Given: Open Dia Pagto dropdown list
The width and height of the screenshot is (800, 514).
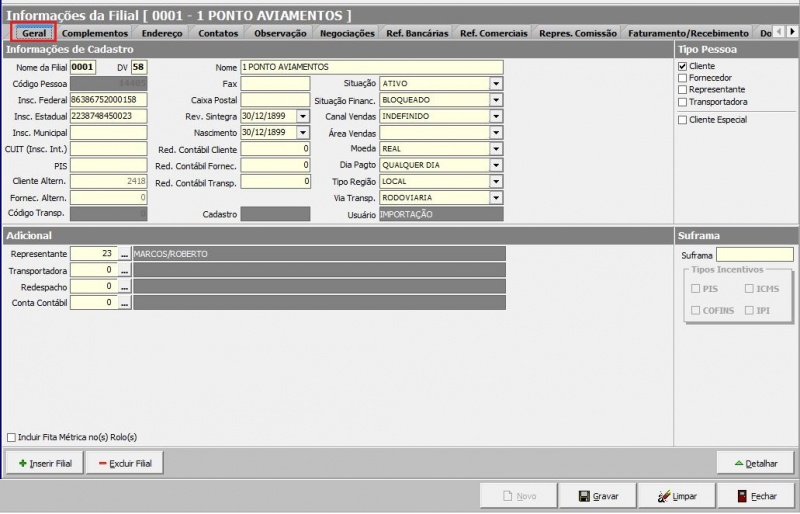Looking at the screenshot, I should coord(496,165).
